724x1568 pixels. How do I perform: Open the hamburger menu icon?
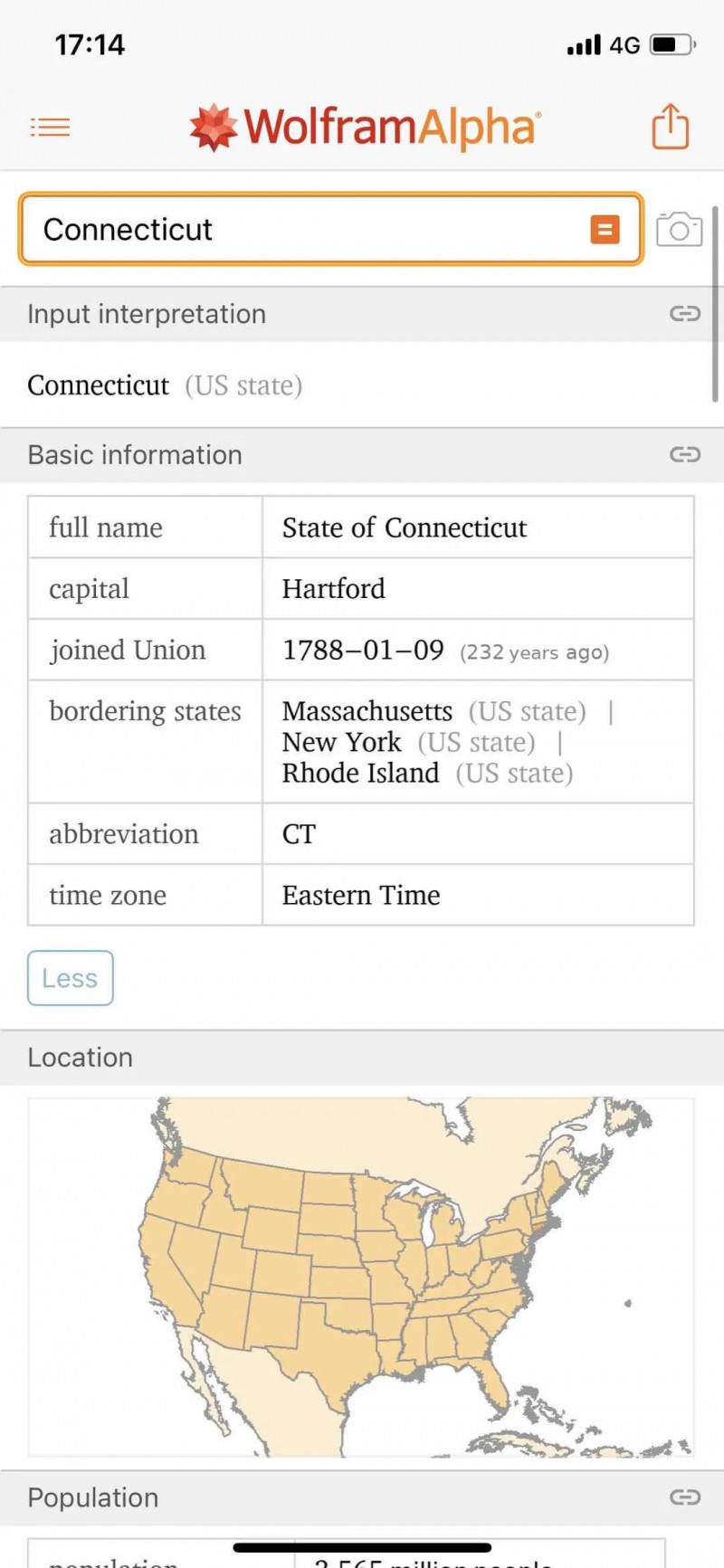point(50,127)
